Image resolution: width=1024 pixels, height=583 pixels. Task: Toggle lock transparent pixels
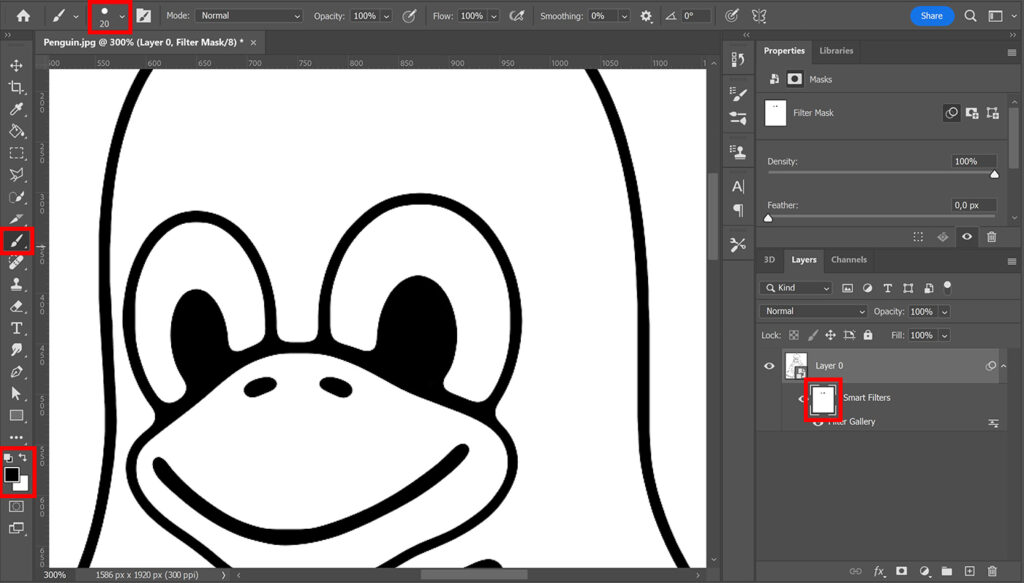tap(793, 335)
